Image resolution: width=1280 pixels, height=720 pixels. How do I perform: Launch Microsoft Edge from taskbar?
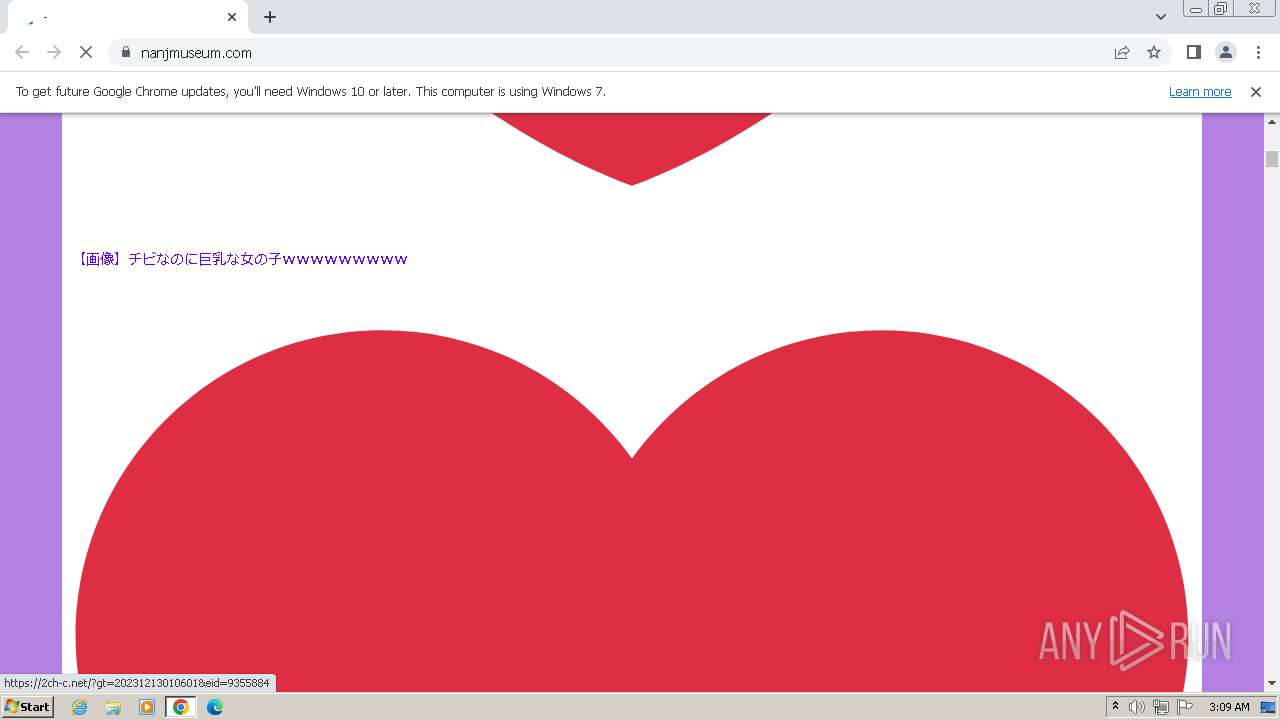click(215, 707)
